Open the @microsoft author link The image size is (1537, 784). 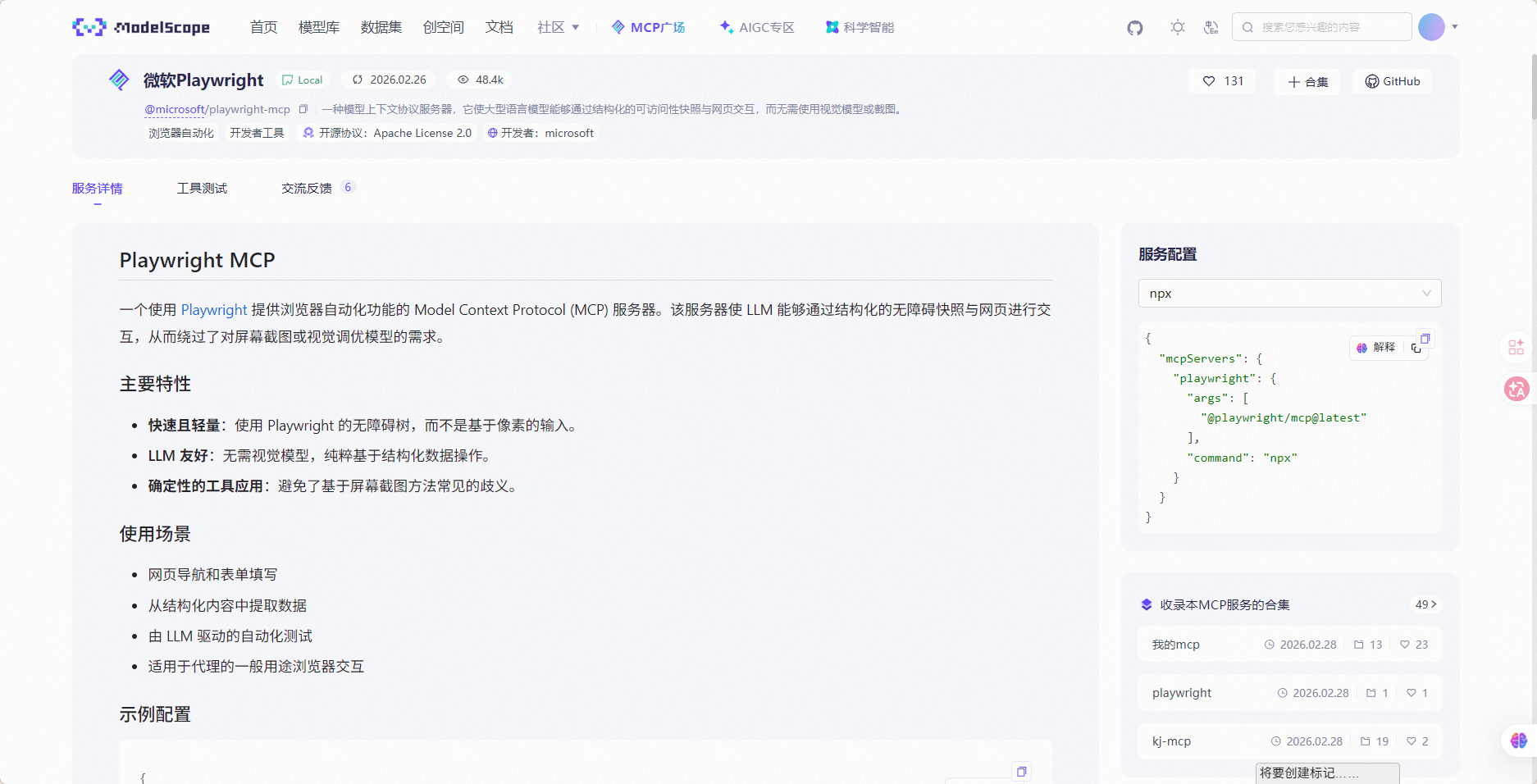tap(176, 109)
